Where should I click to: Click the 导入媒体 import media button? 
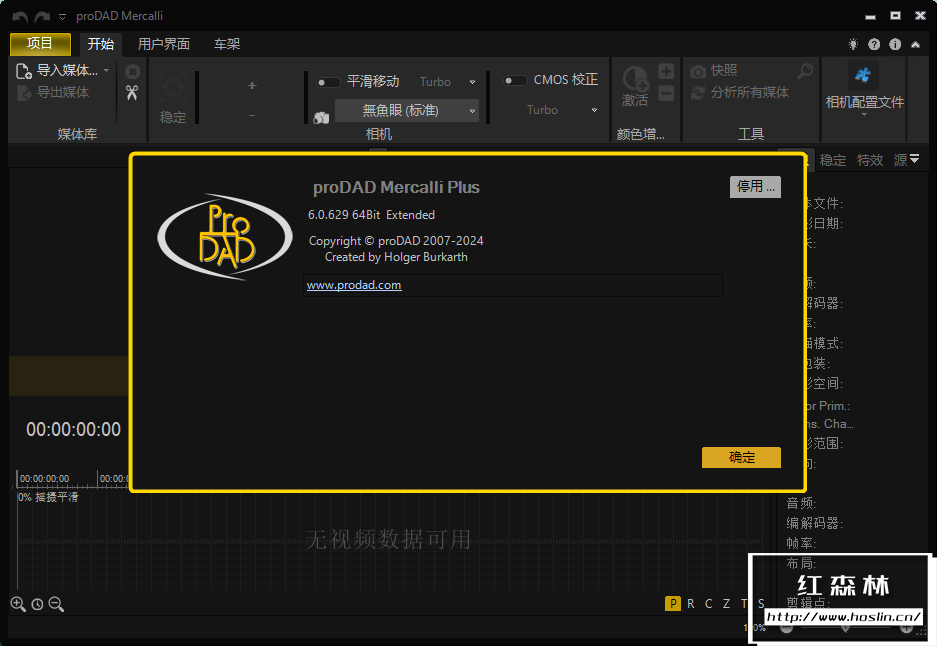pyautogui.click(x=57, y=71)
